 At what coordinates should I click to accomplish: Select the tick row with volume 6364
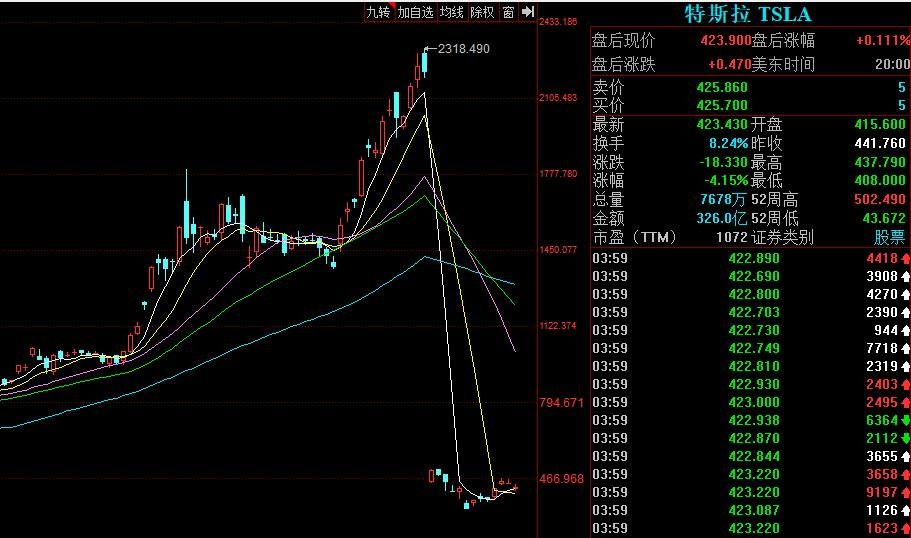[x=751, y=420]
